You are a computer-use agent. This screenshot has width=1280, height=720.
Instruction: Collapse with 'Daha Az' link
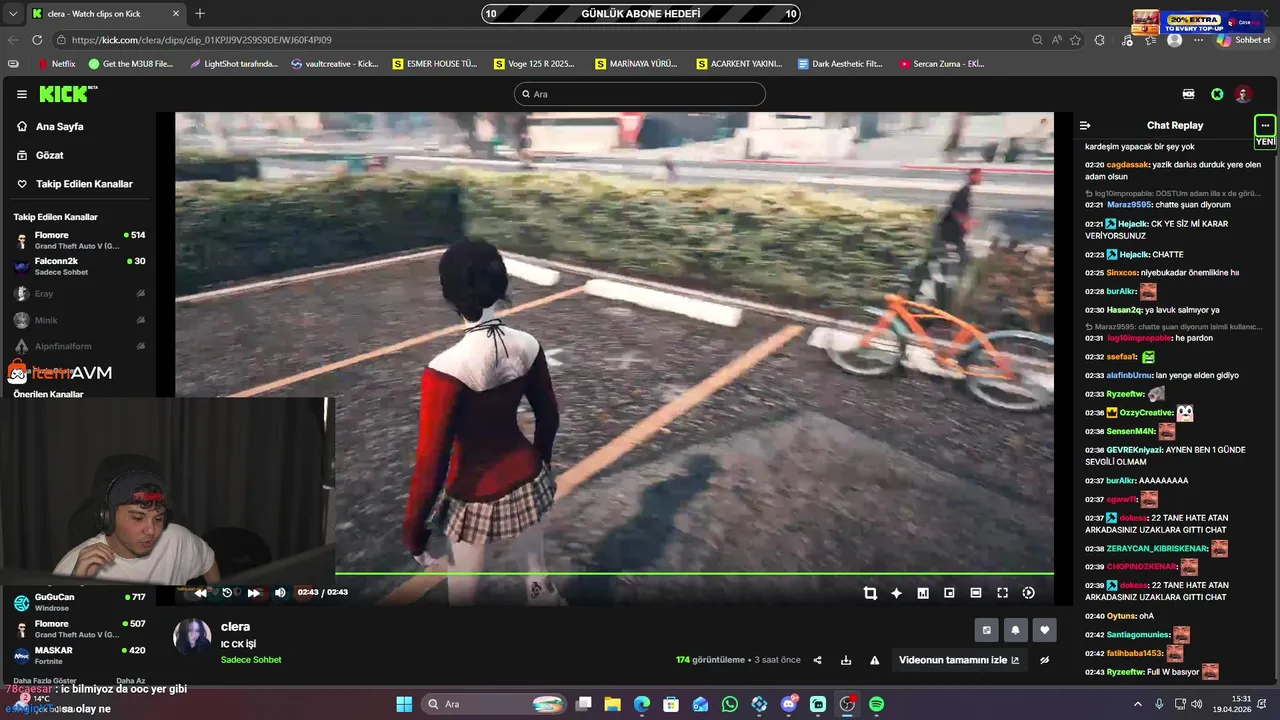click(131, 681)
